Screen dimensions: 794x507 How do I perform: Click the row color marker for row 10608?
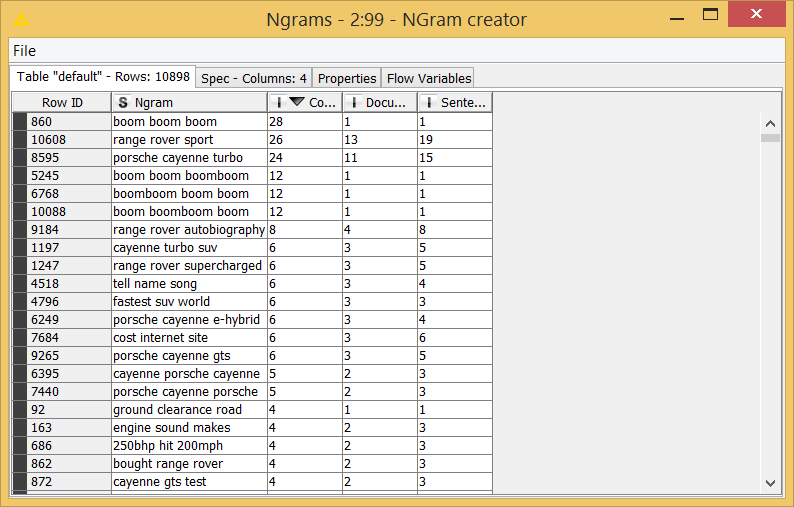tap(20, 140)
